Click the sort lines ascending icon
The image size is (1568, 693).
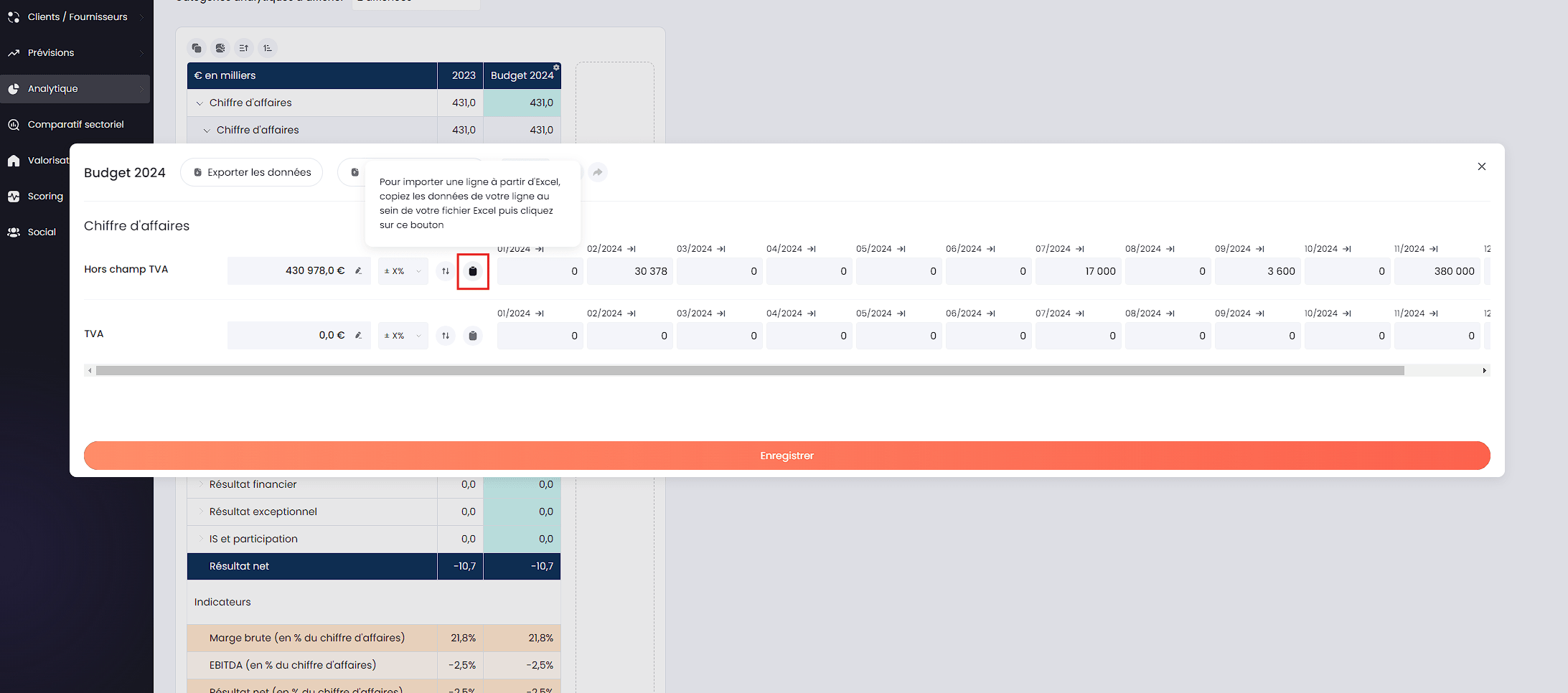coord(244,48)
